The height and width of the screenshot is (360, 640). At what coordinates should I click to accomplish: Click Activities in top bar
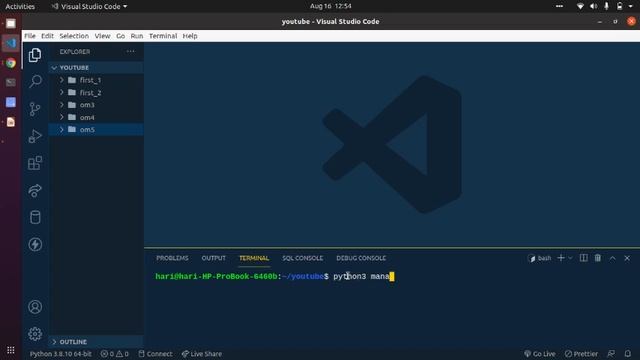point(20,6)
